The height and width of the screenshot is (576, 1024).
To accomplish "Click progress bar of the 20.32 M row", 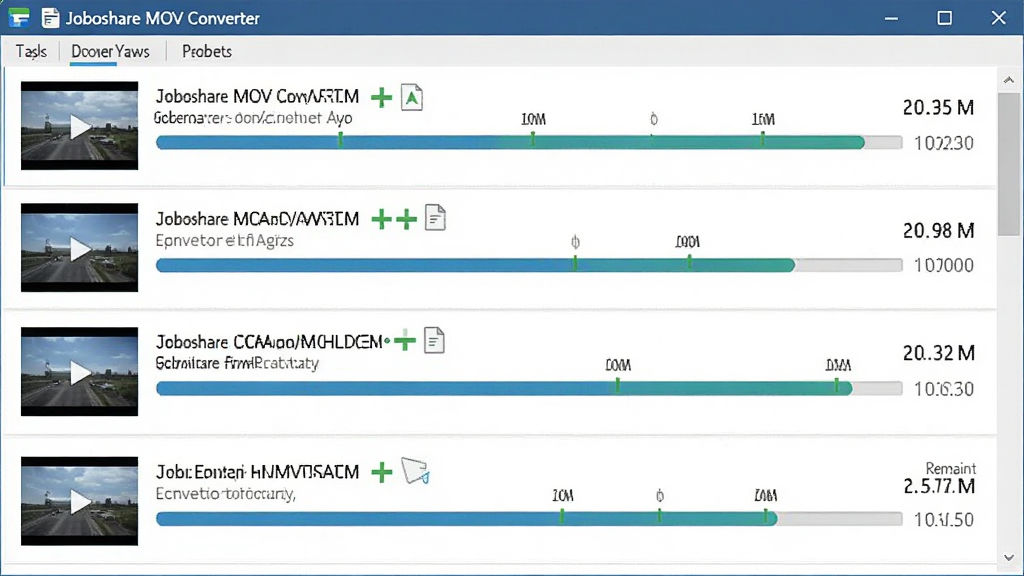I will pos(529,389).
